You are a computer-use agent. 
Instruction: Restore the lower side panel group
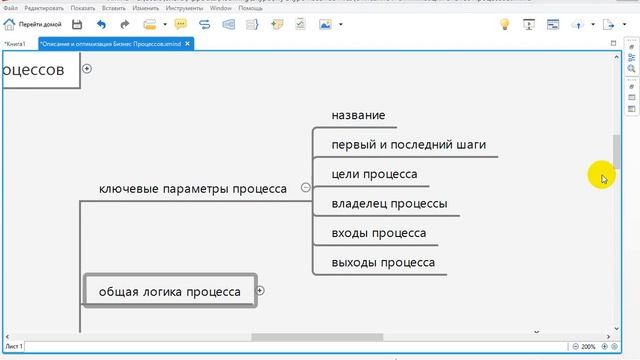point(631,87)
